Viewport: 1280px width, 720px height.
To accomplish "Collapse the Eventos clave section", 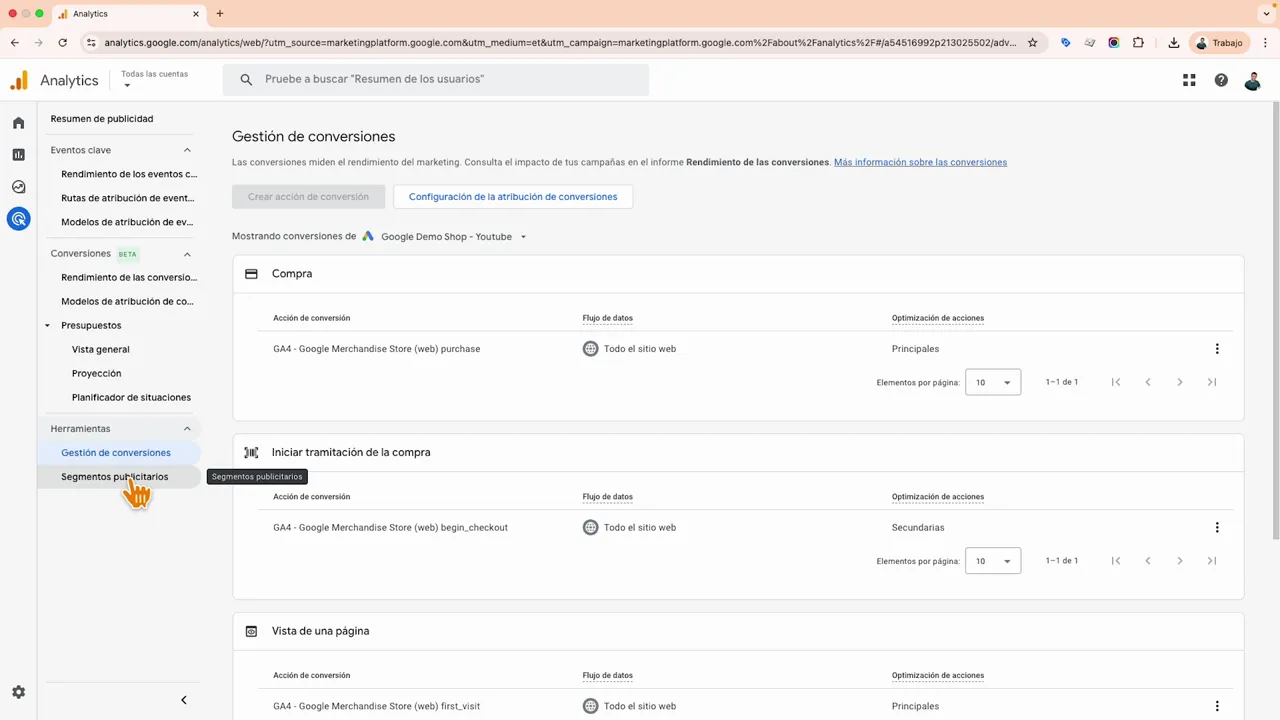I will [187, 150].
